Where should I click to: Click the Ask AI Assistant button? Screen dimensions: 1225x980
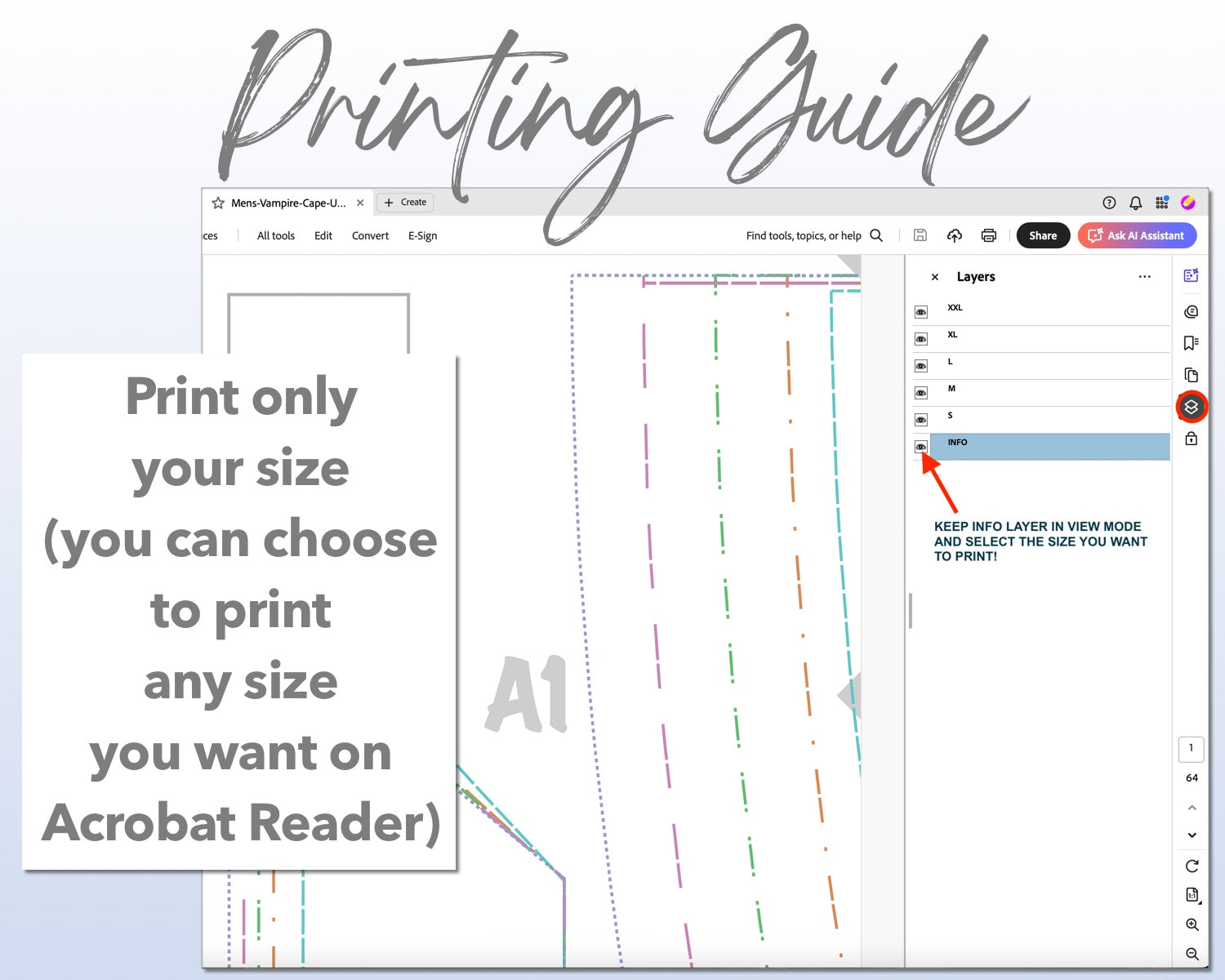(x=1137, y=236)
